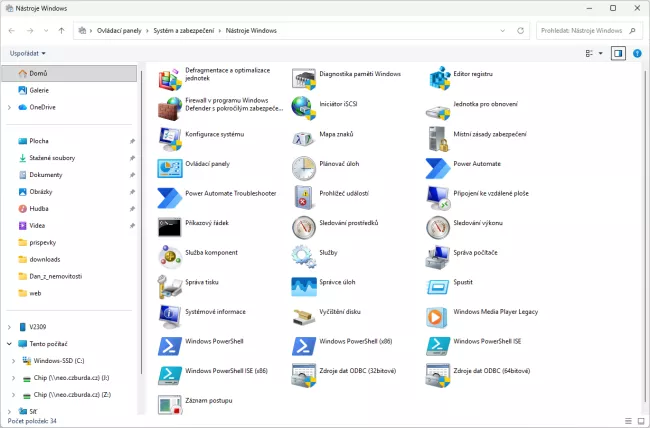Expand Windows-SSD (C:) drive node
650x428 pixels.
coord(13,361)
